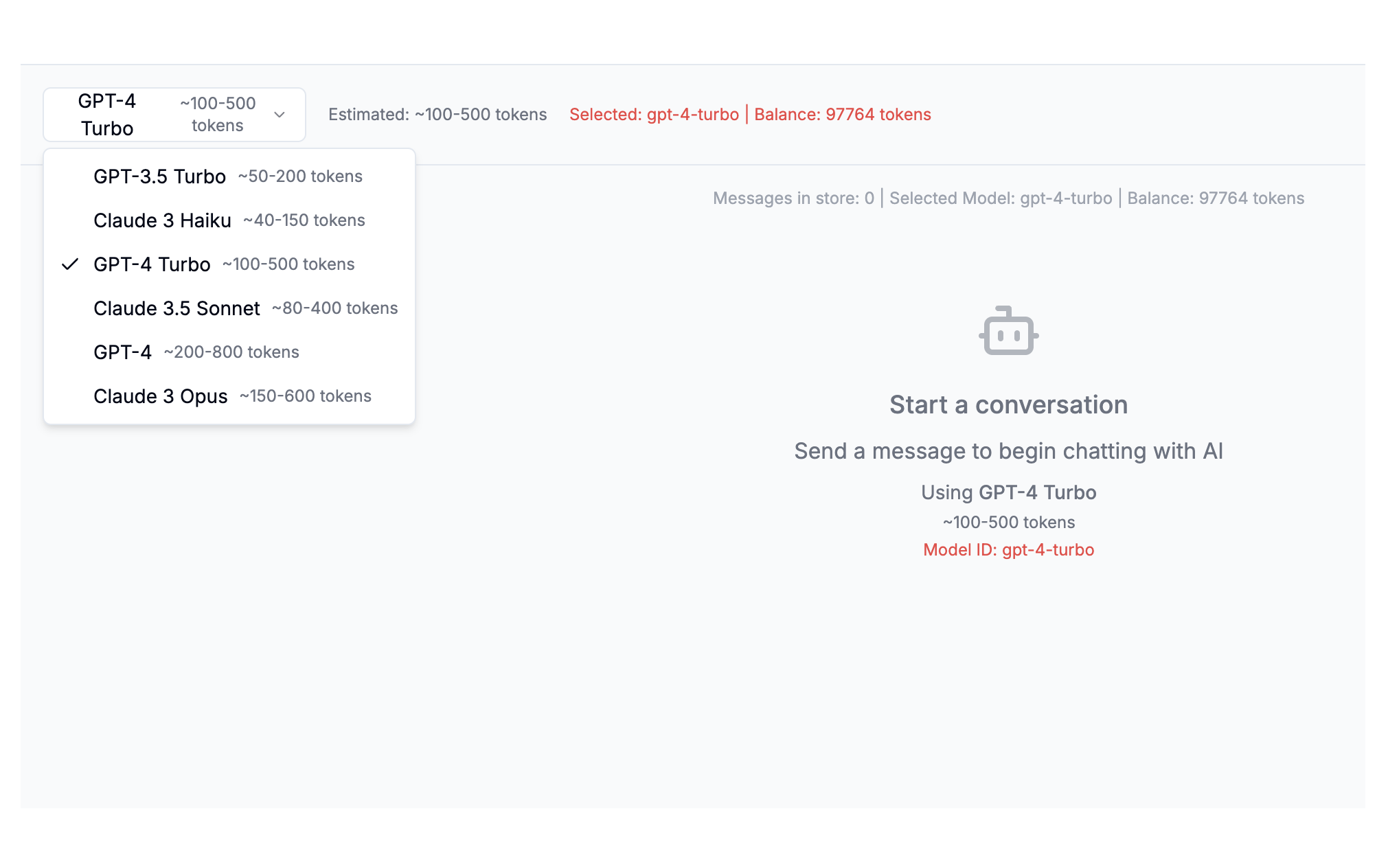Viewport: 1388px width, 868px height.
Task: Open the GPT-4 Turbo model selector dropdown
Action: (174, 115)
